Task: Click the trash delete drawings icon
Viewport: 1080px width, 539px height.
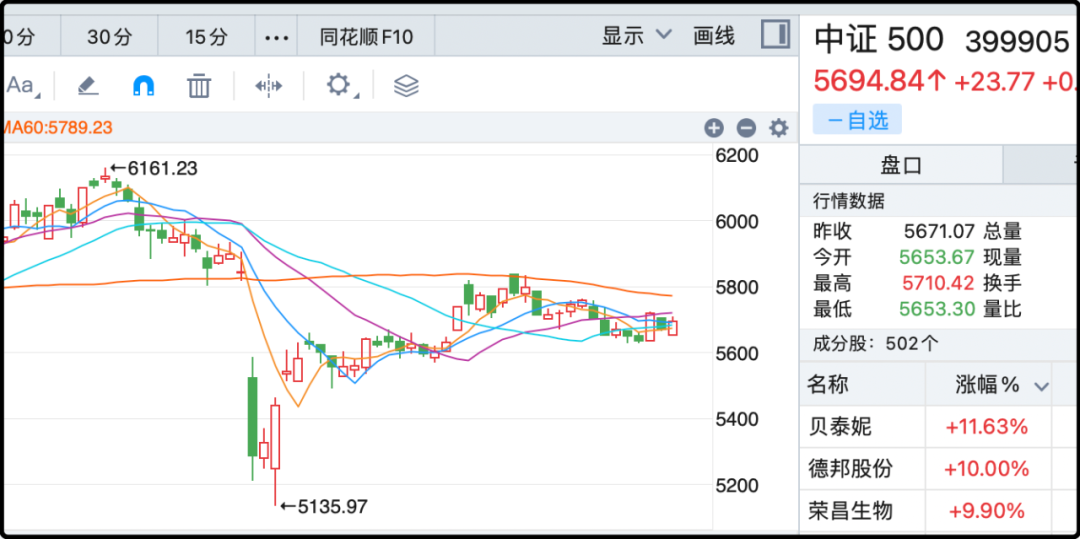Action: pyautogui.click(x=199, y=86)
